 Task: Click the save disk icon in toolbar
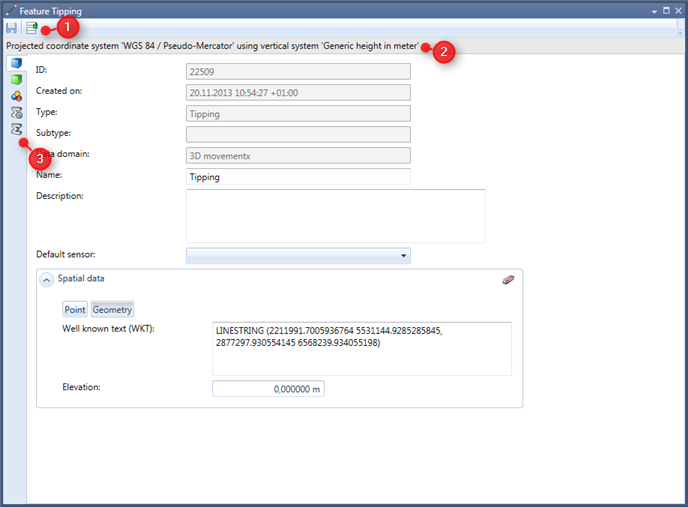tap(11, 29)
